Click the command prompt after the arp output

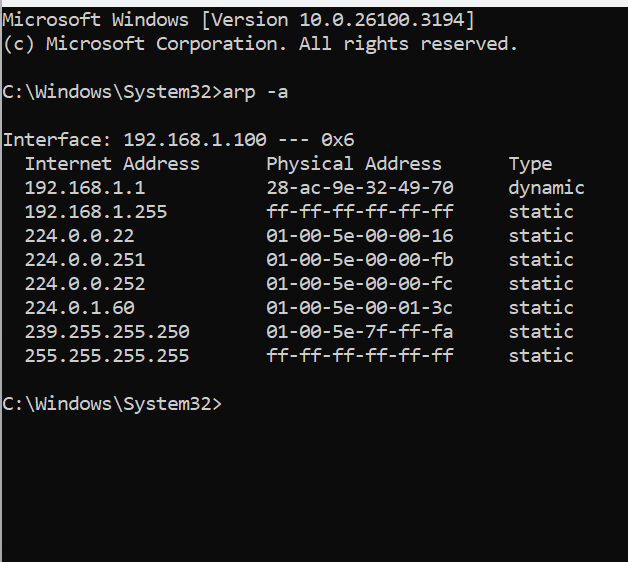(112, 404)
